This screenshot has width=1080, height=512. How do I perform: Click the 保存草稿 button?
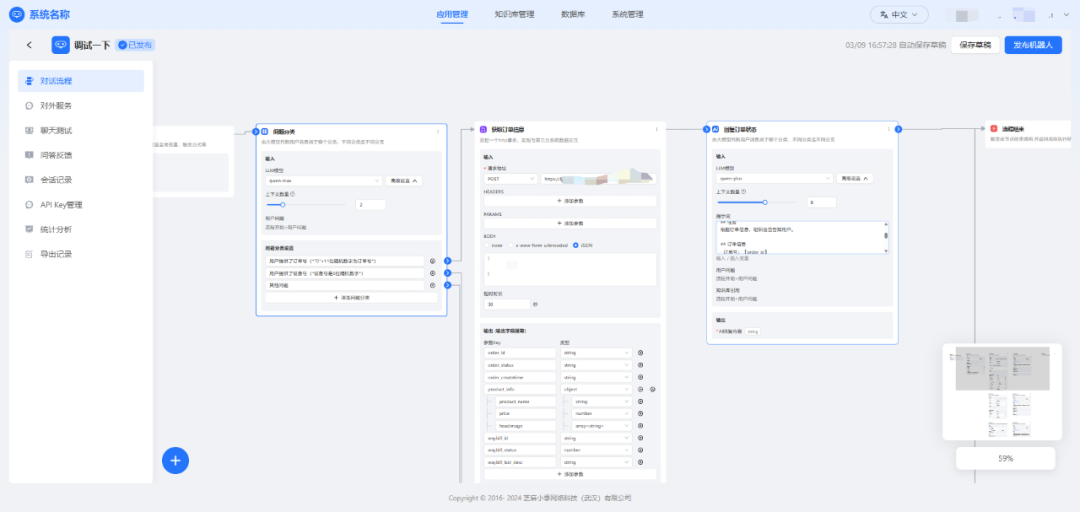[x=975, y=45]
